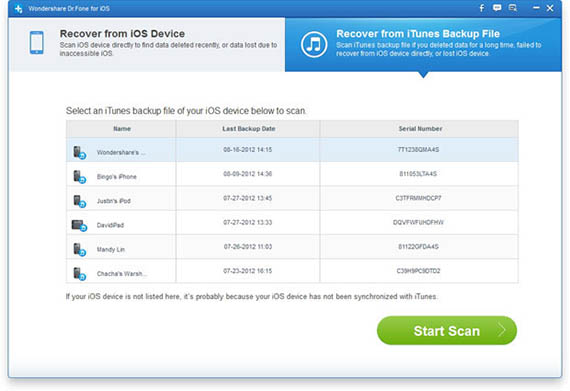The height and width of the screenshot is (391, 570).
Task: Click the Mandy Lin phone backup icon
Action: point(79,249)
